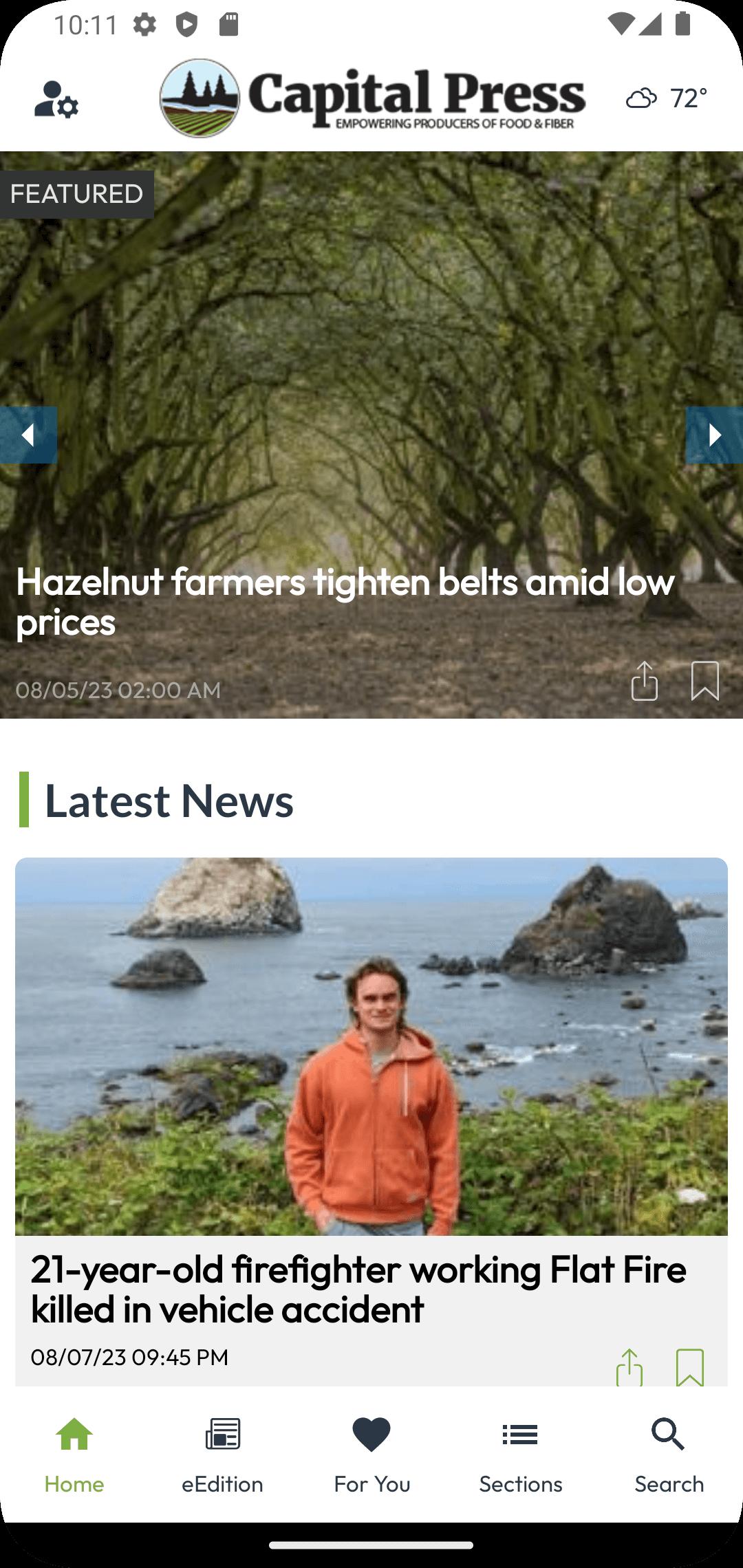The height and width of the screenshot is (1568, 743).
Task: Tap the FEATURED label badge
Action: point(77,194)
